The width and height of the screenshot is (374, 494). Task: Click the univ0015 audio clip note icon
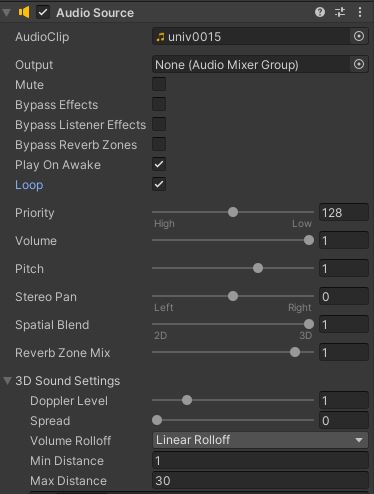160,37
